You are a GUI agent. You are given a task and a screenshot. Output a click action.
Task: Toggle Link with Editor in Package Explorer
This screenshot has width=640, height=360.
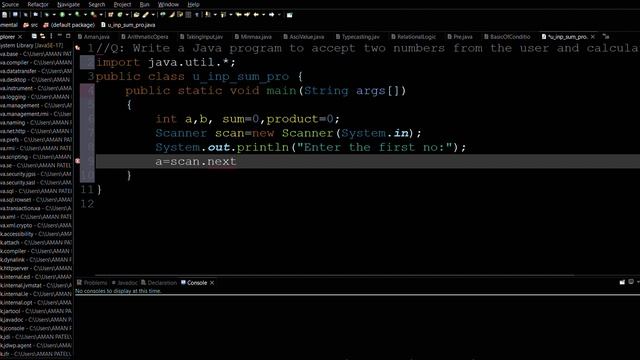[x=42, y=36]
